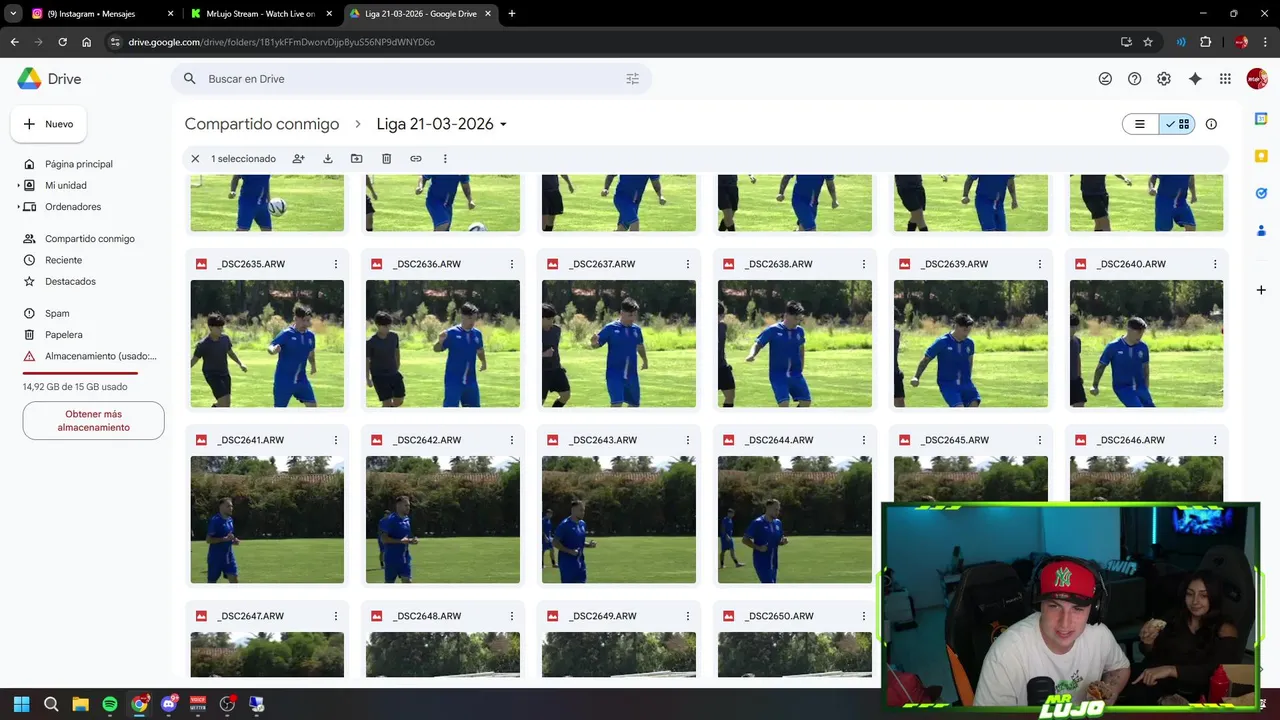Open Google Tasks side panel icon
The width and height of the screenshot is (1280, 720).
click(x=1261, y=193)
